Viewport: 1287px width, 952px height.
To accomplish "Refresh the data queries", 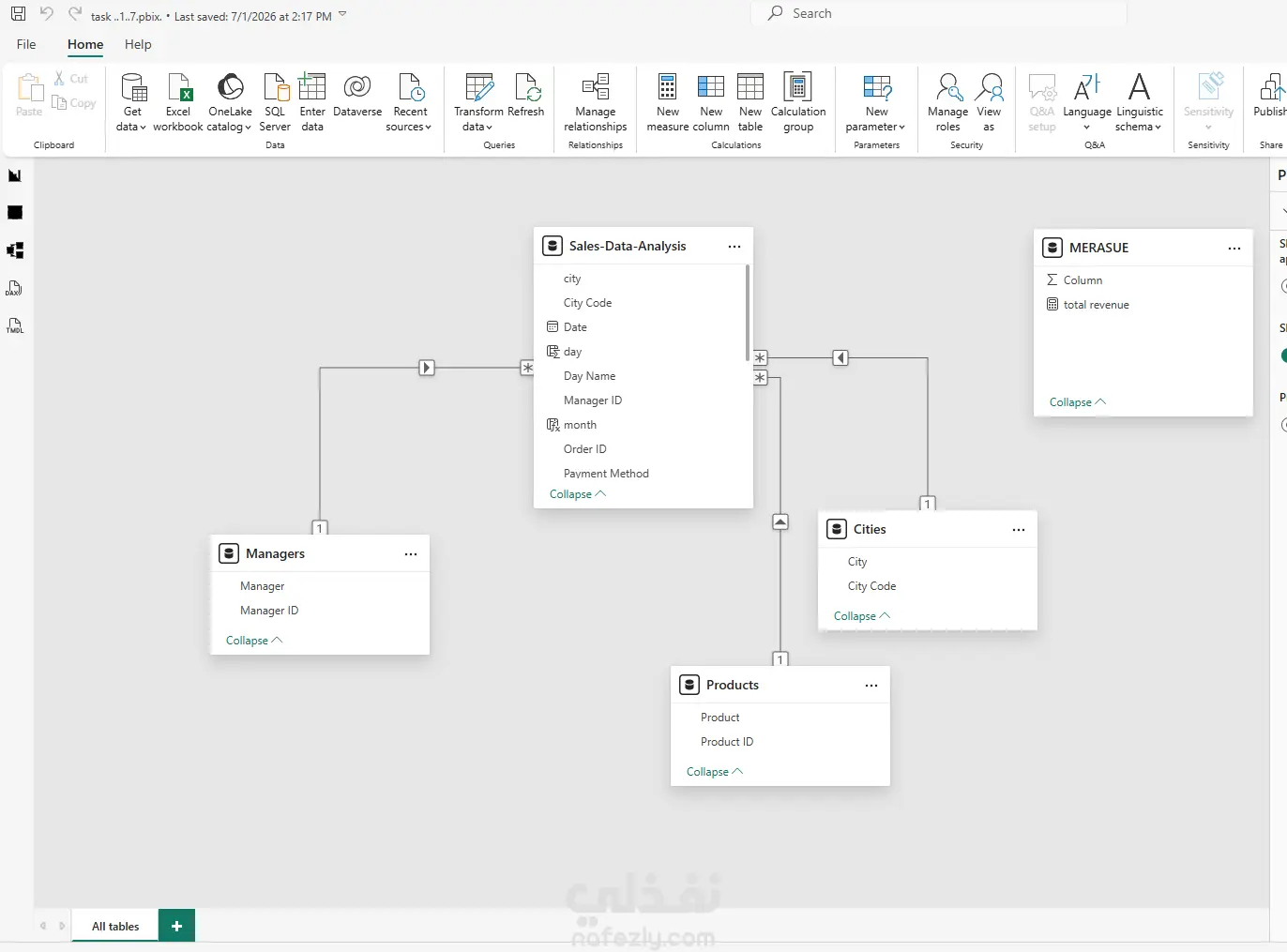I will point(526,96).
